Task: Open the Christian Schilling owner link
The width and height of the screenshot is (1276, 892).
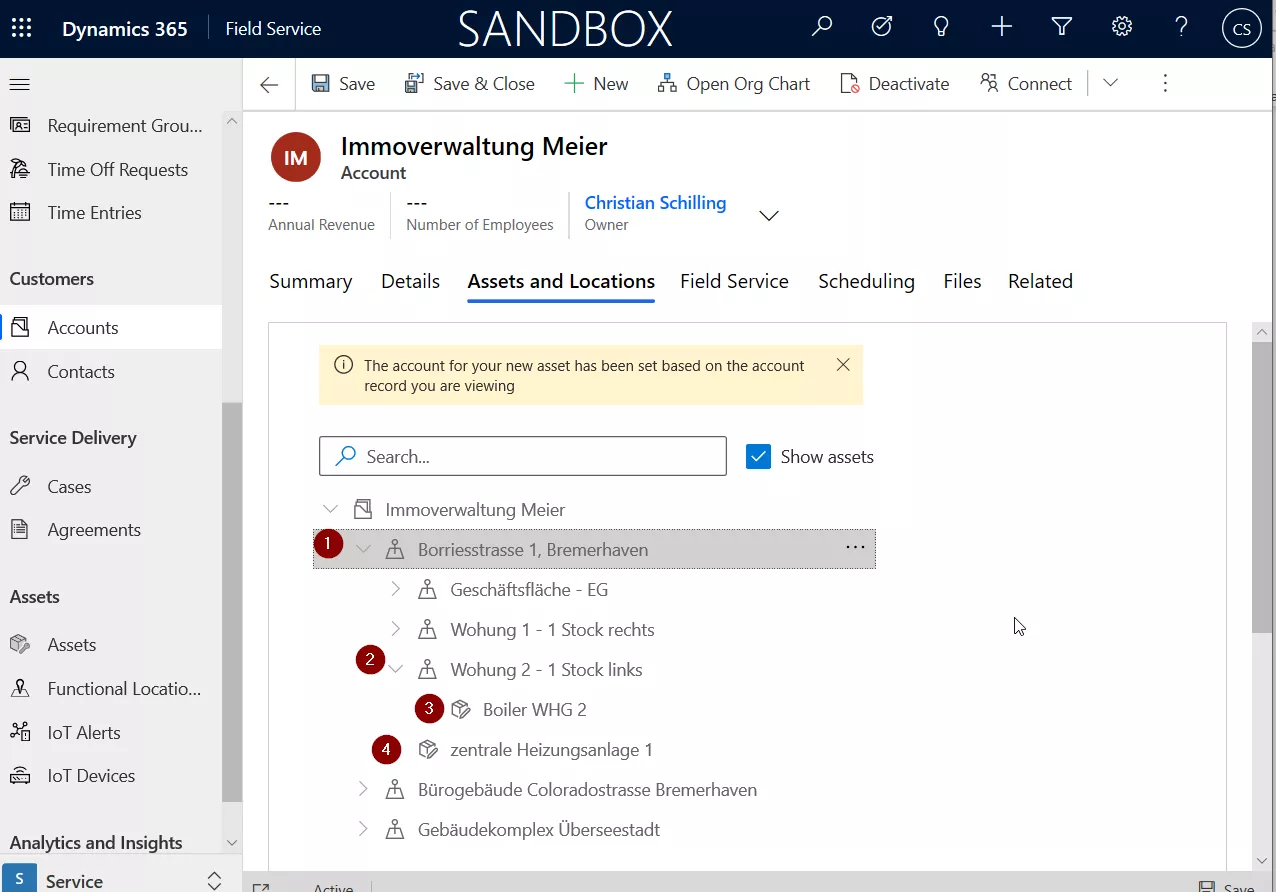Action: [655, 203]
